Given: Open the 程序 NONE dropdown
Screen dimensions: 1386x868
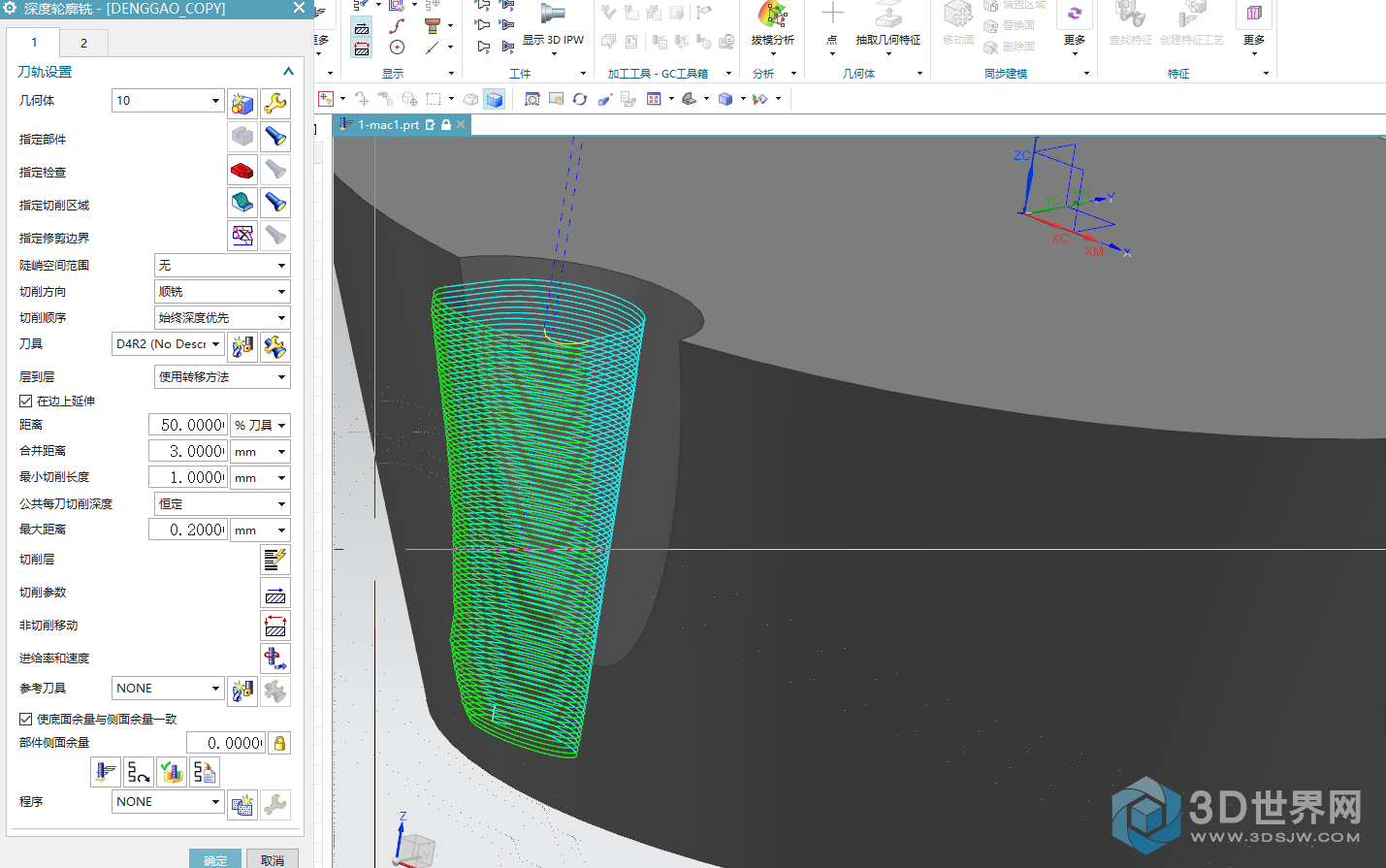Looking at the screenshot, I should (168, 801).
